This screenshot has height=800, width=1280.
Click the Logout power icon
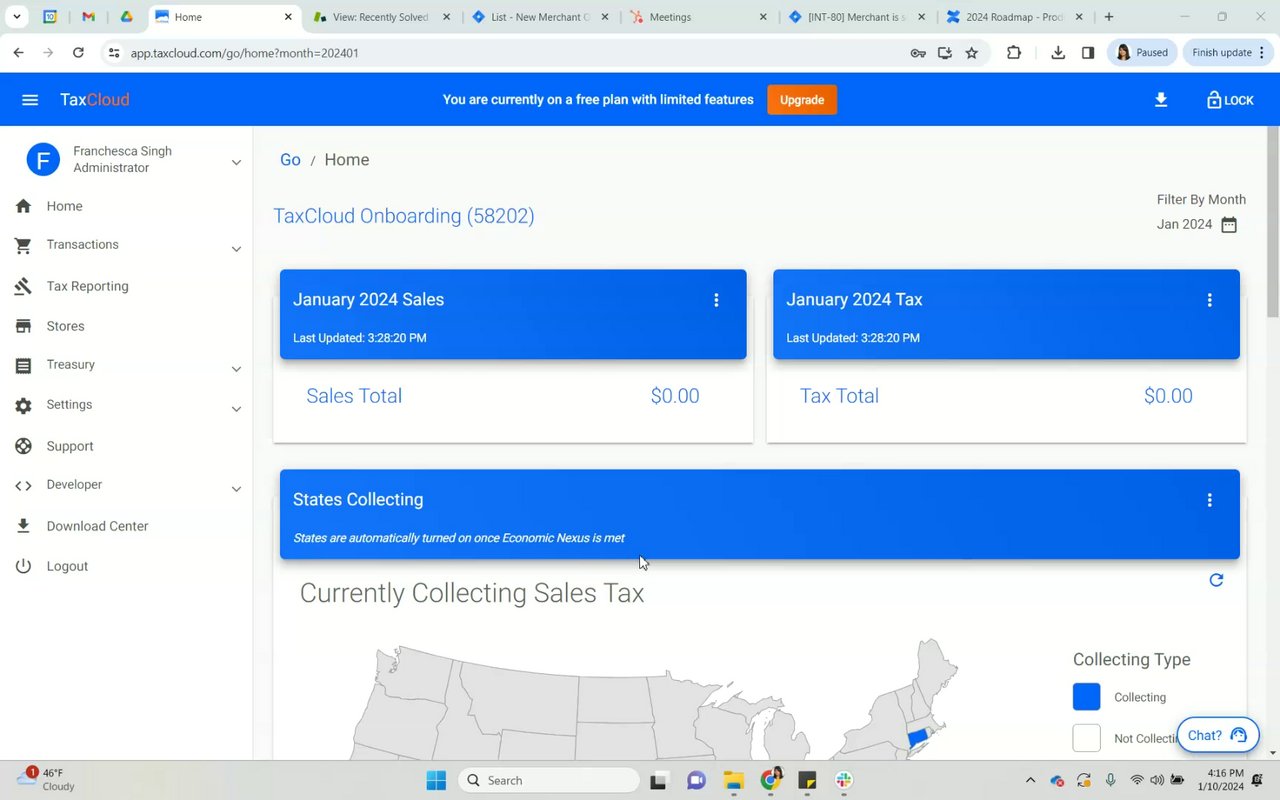pyautogui.click(x=24, y=566)
